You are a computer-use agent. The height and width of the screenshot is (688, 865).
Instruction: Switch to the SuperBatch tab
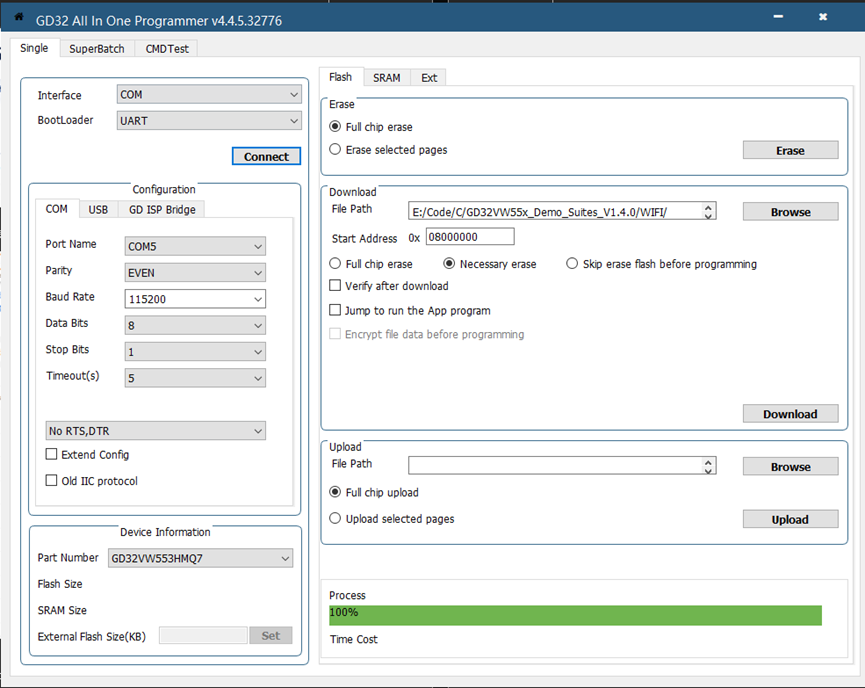[97, 48]
